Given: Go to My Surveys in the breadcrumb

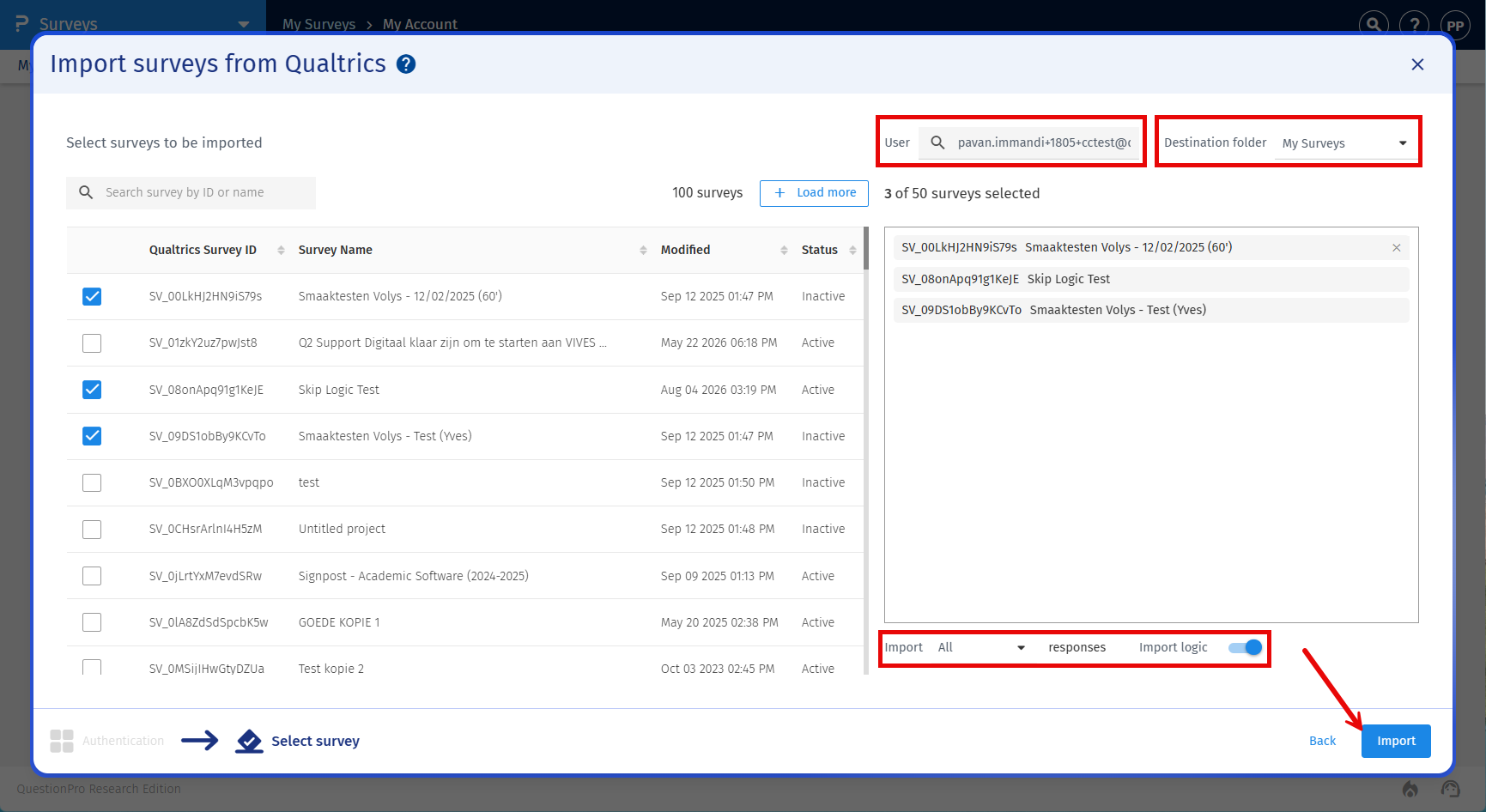Looking at the screenshot, I should (x=318, y=24).
